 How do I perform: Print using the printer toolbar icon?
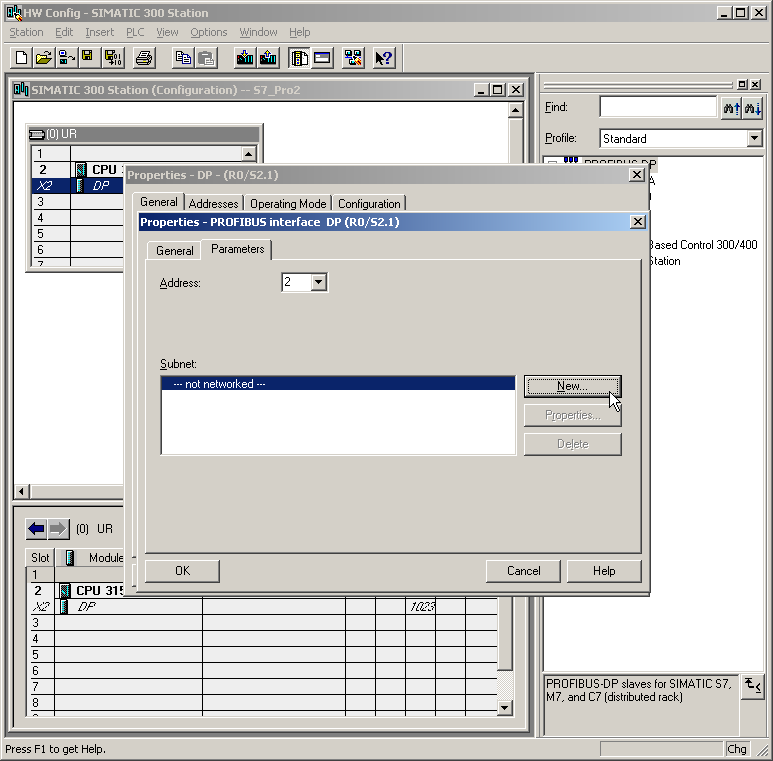144,58
